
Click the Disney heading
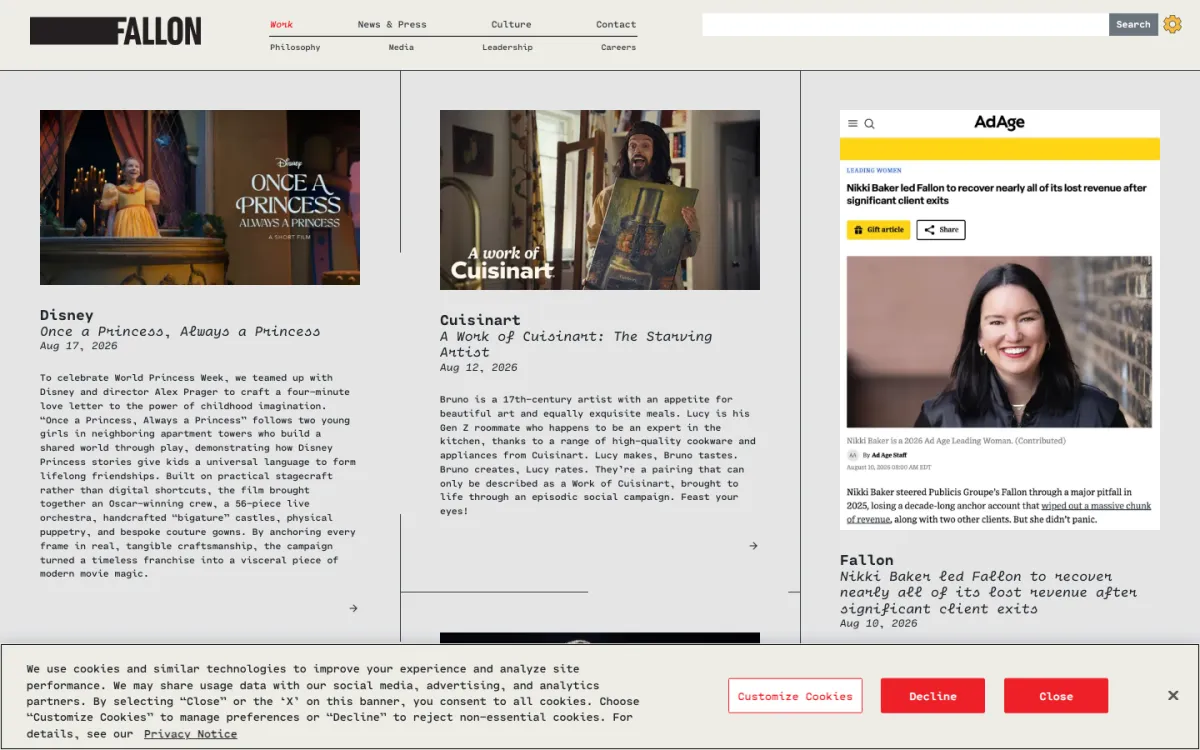[x=67, y=315]
